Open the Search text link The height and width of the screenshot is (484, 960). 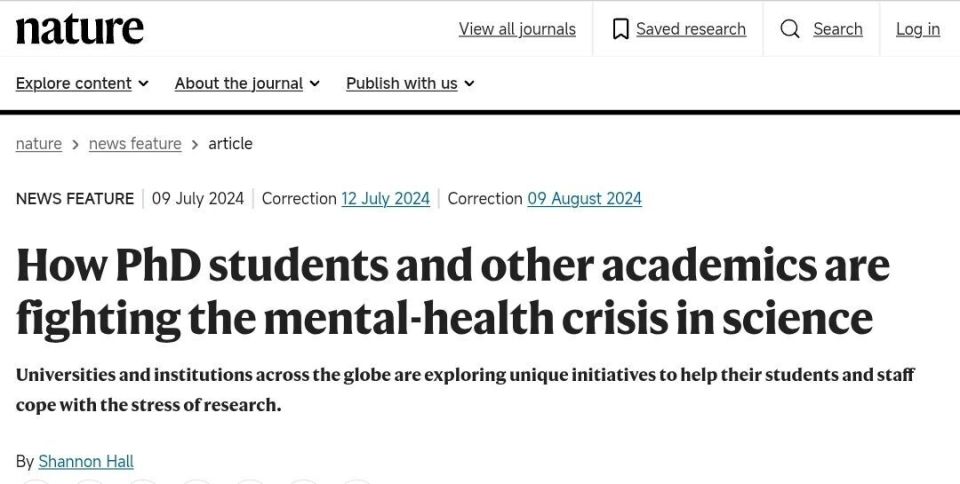coord(838,29)
